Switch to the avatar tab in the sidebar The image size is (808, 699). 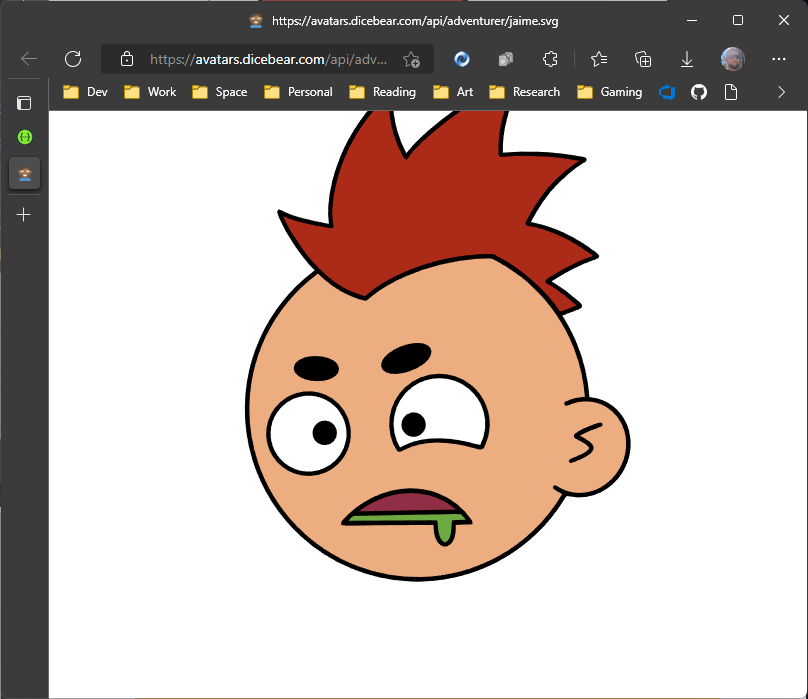coord(24,173)
